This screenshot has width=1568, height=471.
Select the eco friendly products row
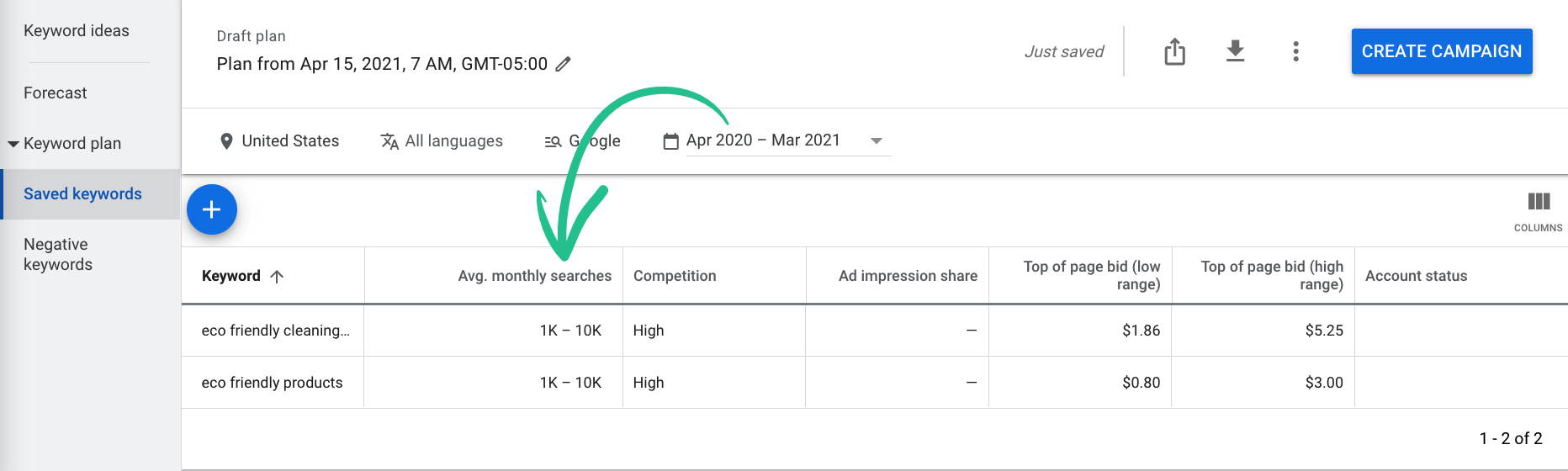coord(875,383)
